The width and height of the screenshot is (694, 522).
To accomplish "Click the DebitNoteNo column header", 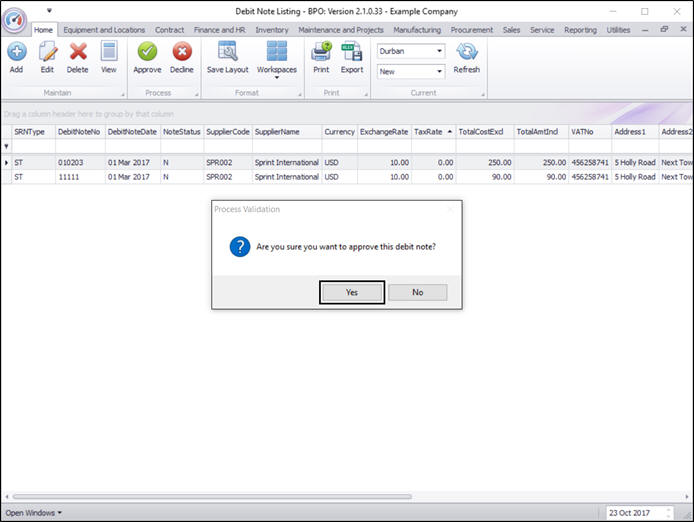I will [80, 131].
